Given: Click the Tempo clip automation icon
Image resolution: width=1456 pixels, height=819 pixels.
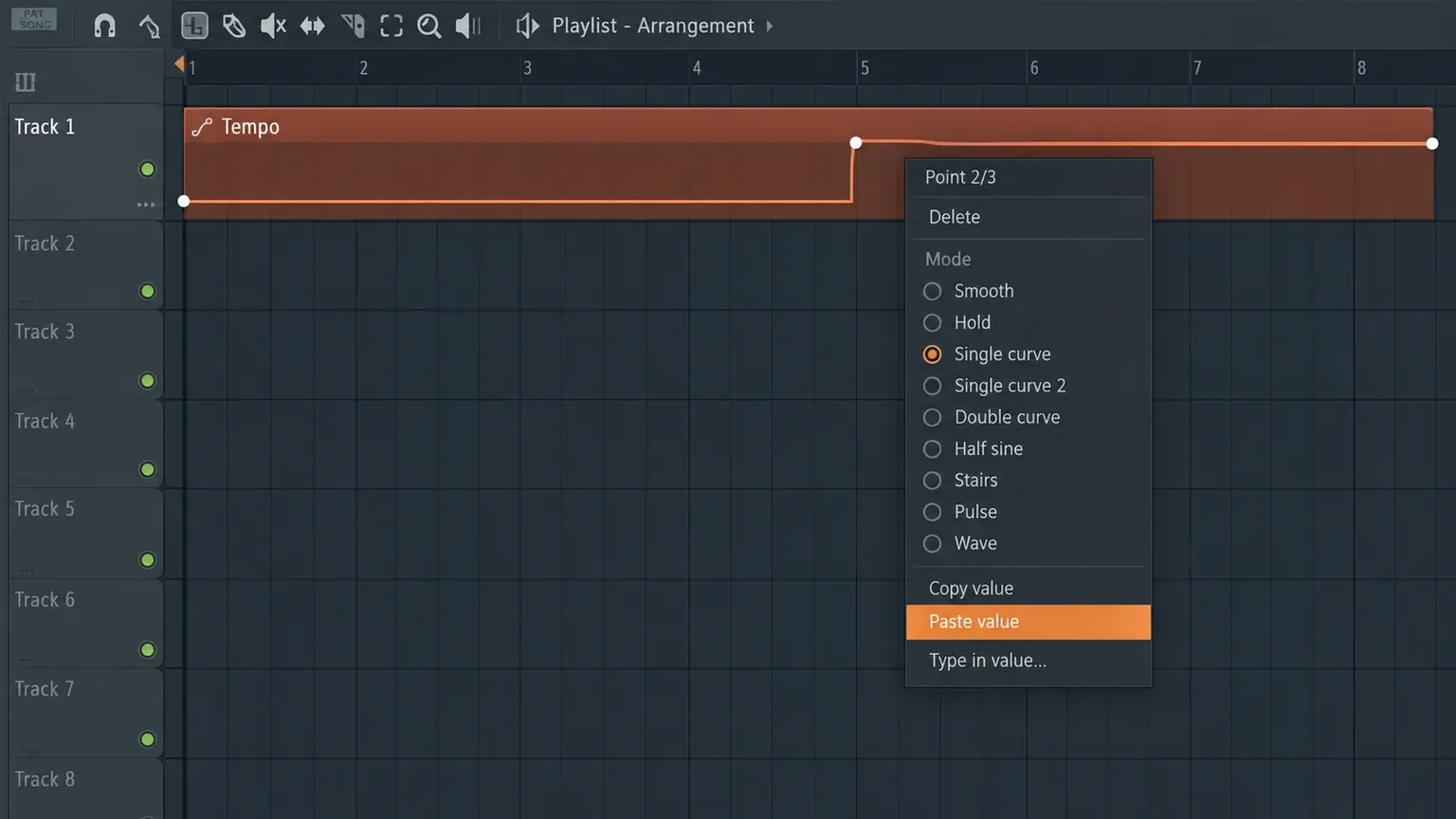Looking at the screenshot, I should coord(201,127).
